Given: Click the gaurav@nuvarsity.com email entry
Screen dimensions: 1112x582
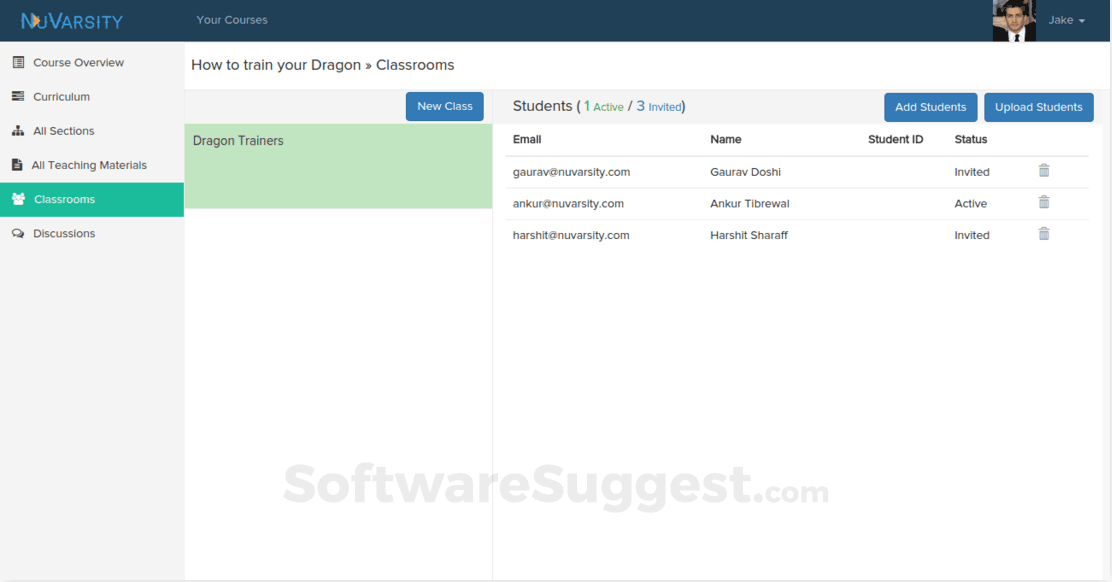Looking at the screenshot, I should pyautogui.click(x=572, y=172).
